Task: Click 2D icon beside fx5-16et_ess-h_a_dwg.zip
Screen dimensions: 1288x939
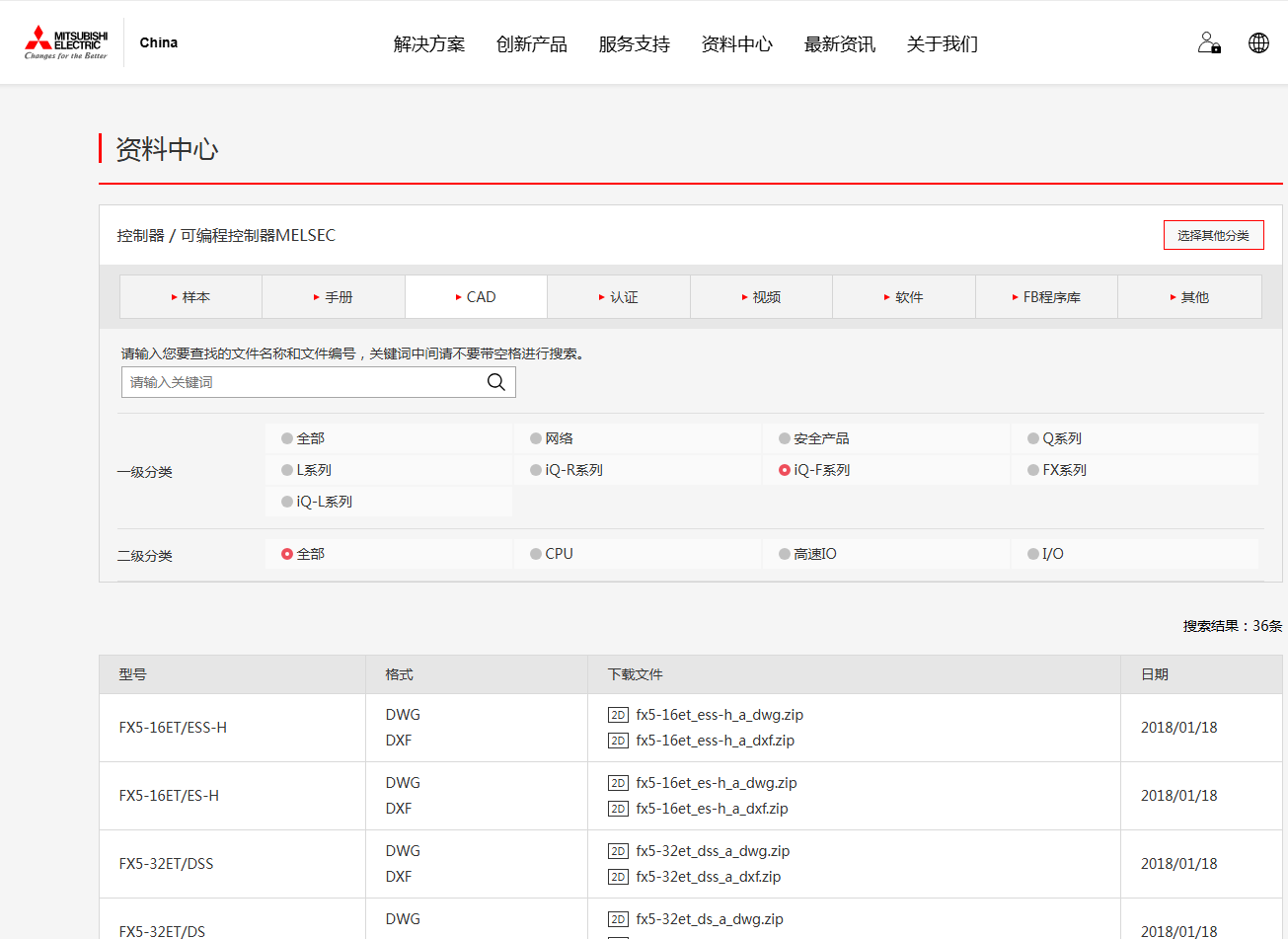Action: click(619, 716)
